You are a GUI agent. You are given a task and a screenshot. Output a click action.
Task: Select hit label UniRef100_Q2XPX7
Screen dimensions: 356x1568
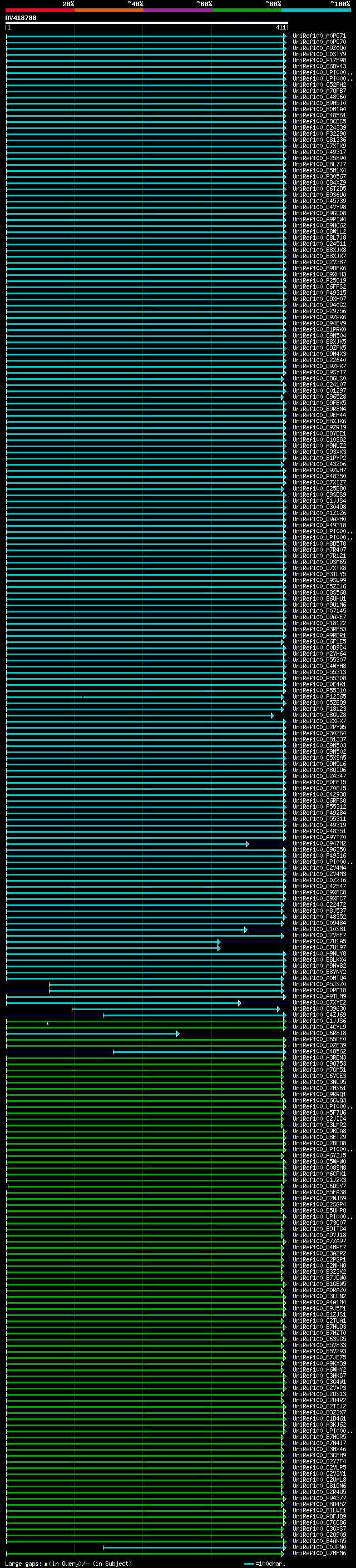pyautogui.click(x=319, y=721)
